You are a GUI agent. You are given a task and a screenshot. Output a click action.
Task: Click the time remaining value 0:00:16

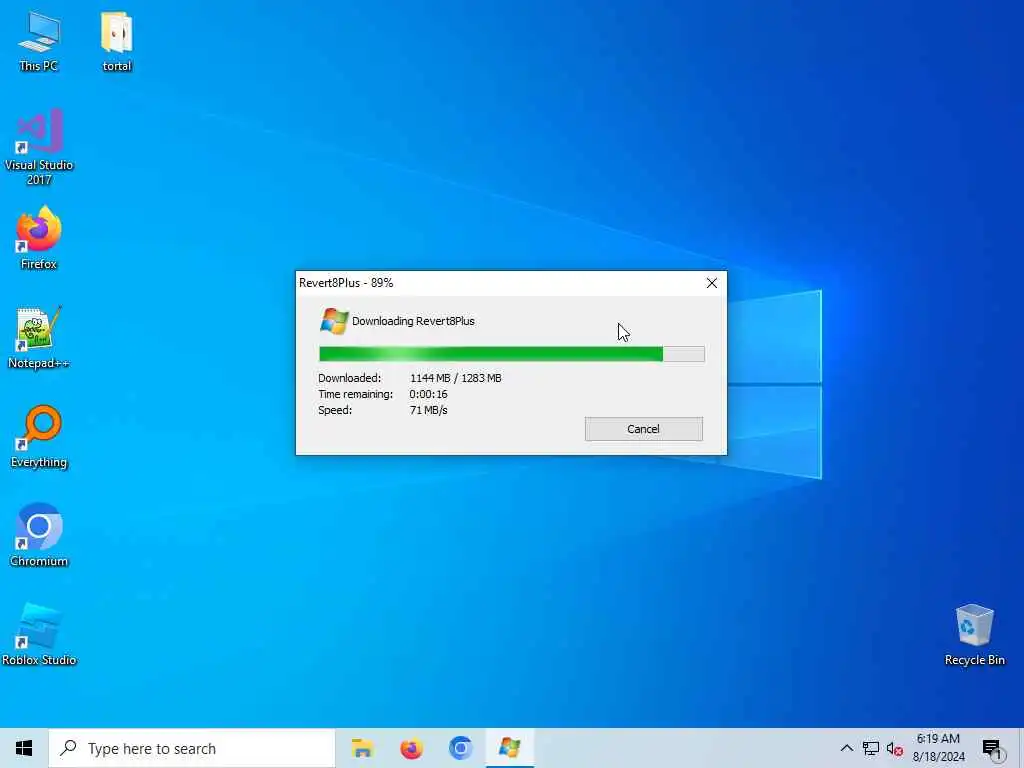tap(428, 394)
